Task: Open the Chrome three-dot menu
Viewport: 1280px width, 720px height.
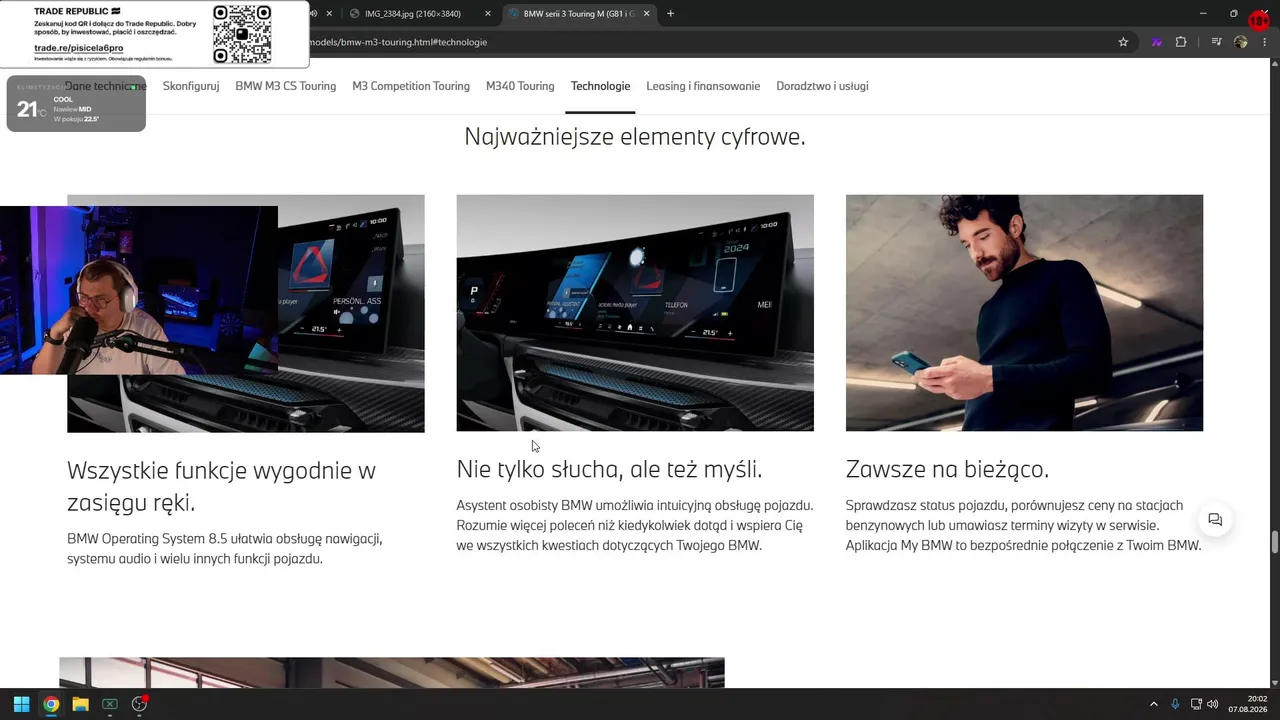Action: click(1265, 42)
